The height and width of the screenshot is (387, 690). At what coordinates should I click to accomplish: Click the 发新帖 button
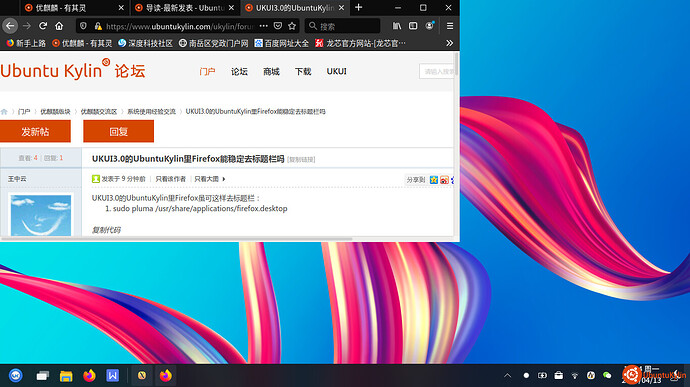coord(35,132)
